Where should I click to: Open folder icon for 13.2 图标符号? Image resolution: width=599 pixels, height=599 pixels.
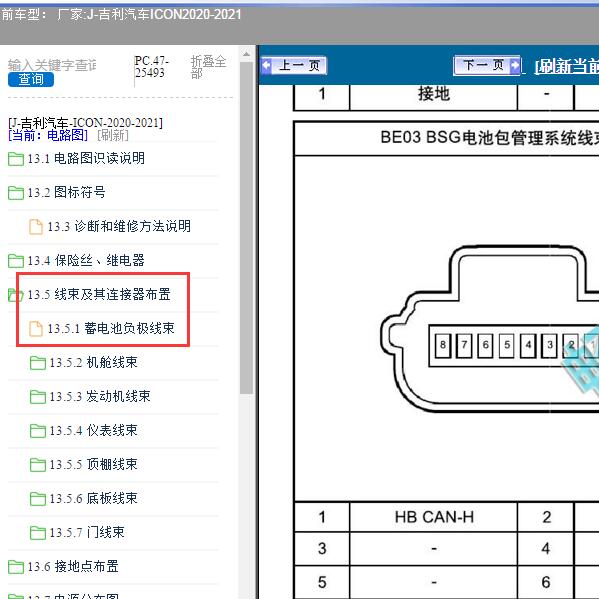coord(16,193)
